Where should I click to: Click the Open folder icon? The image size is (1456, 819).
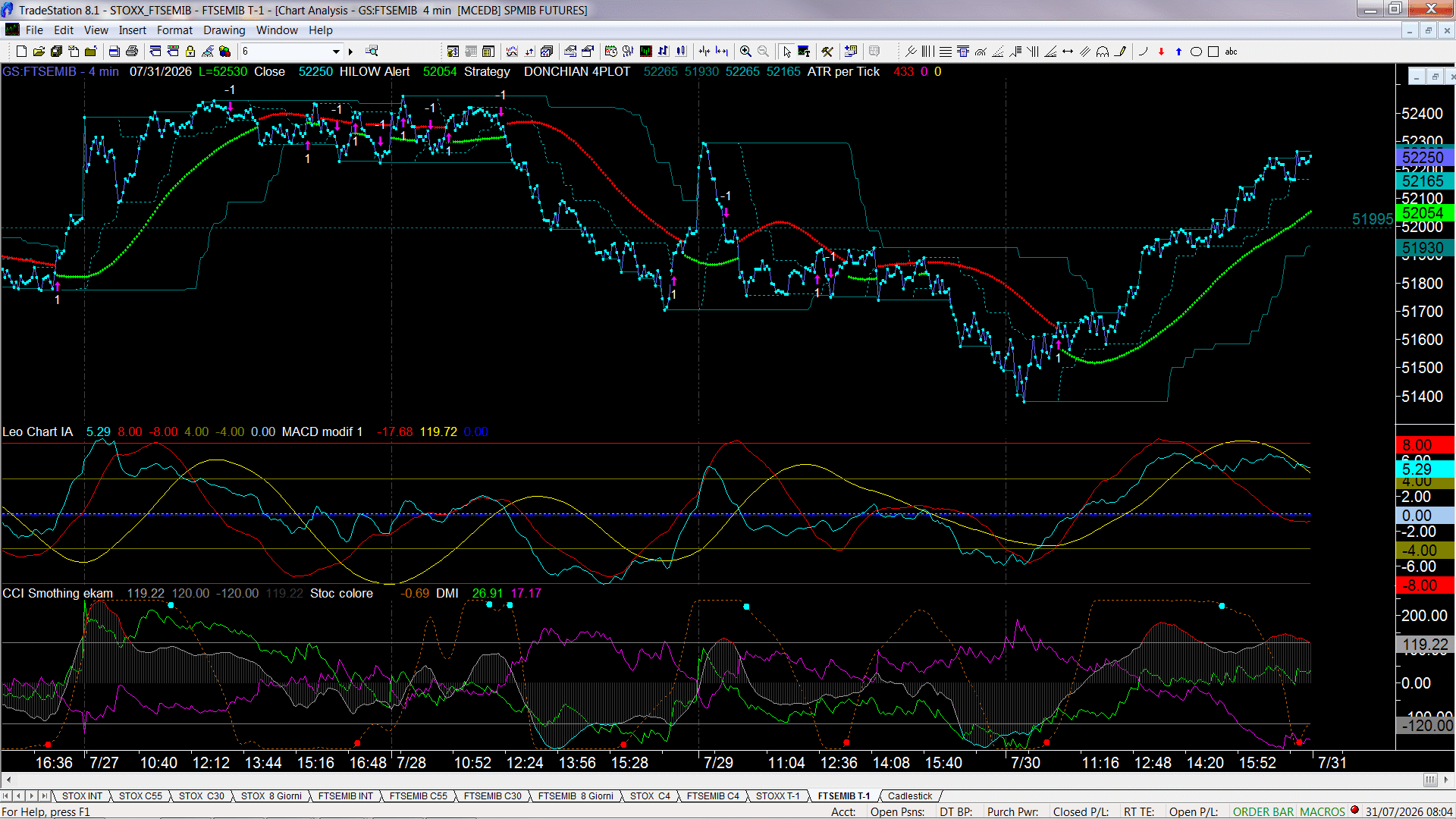(x=39, y=52)
